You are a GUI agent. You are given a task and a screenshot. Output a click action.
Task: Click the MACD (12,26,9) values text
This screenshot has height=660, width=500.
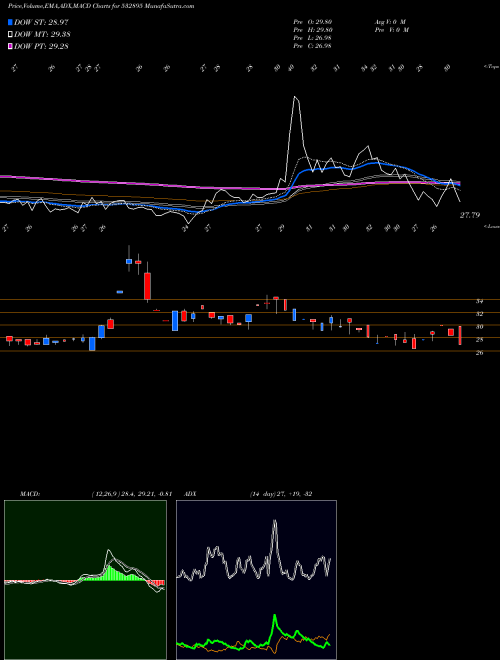(x=132, y=494)
